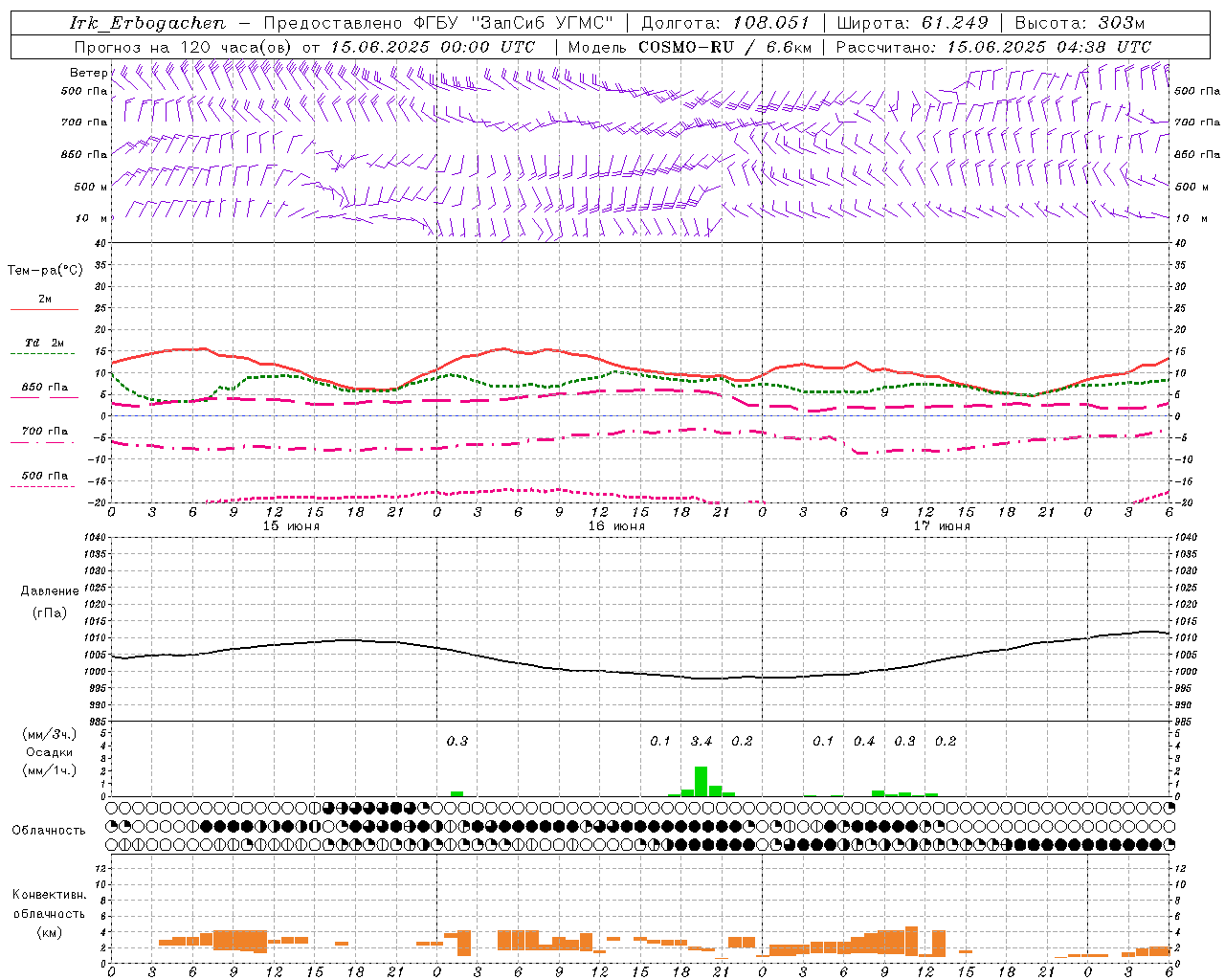
Task: Click the Конвективн. convective cloud label
Action: coord(49,895)
